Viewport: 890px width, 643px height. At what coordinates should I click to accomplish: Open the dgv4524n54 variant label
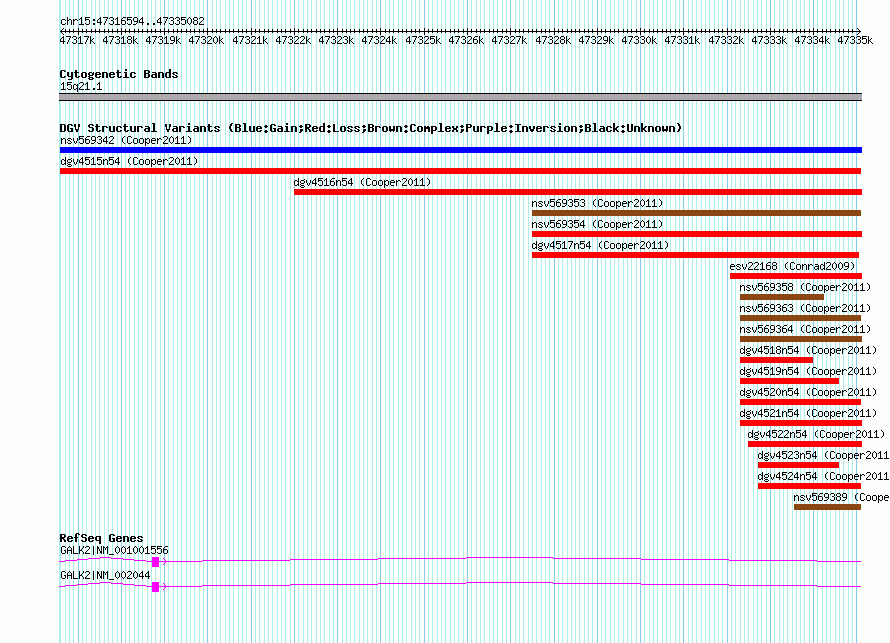tap(823, 476)
